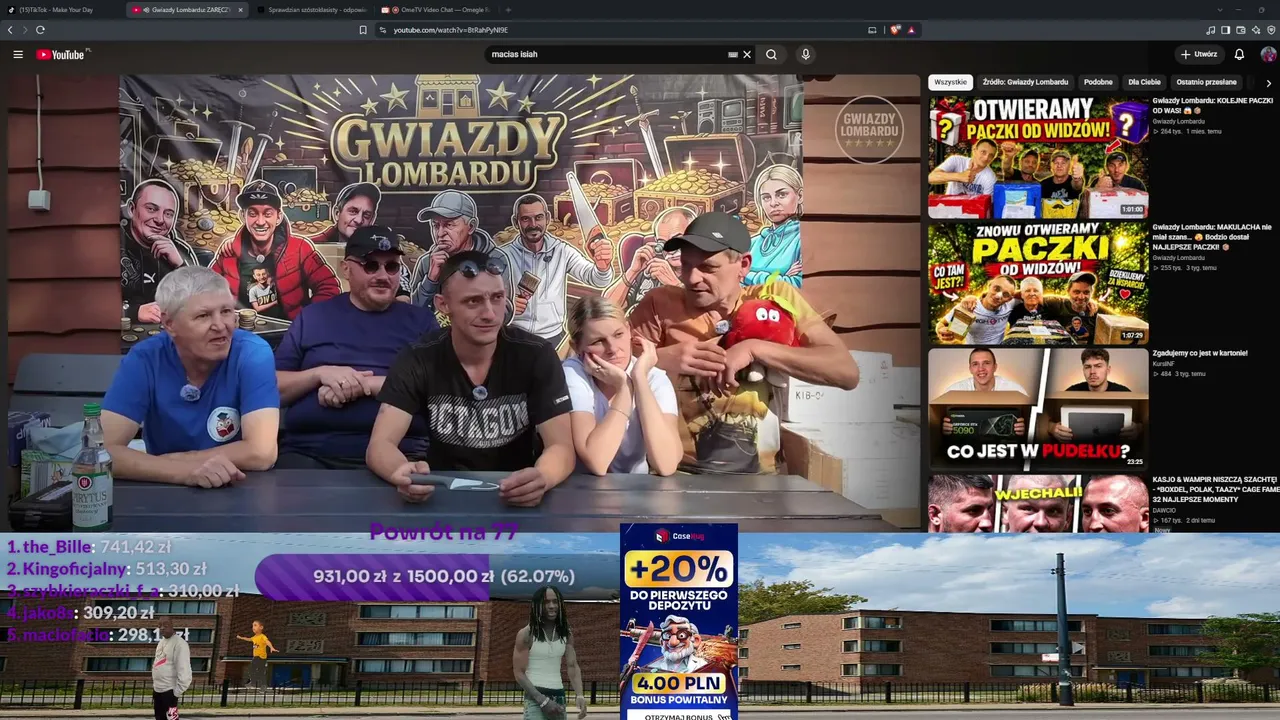Open YouTube notifications bell

[x=1239, y=54]
